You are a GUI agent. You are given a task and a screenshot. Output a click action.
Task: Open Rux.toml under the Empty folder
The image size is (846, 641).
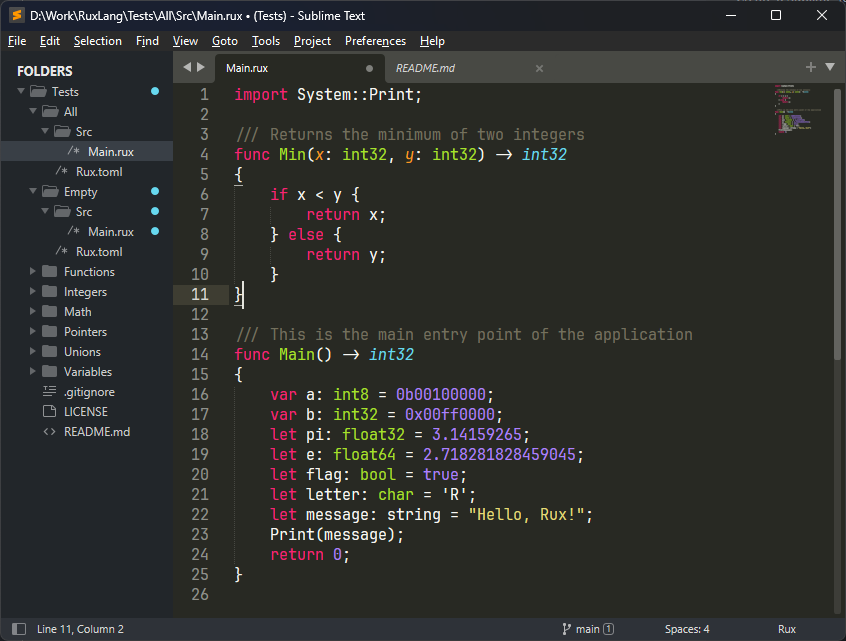[99, 251]
